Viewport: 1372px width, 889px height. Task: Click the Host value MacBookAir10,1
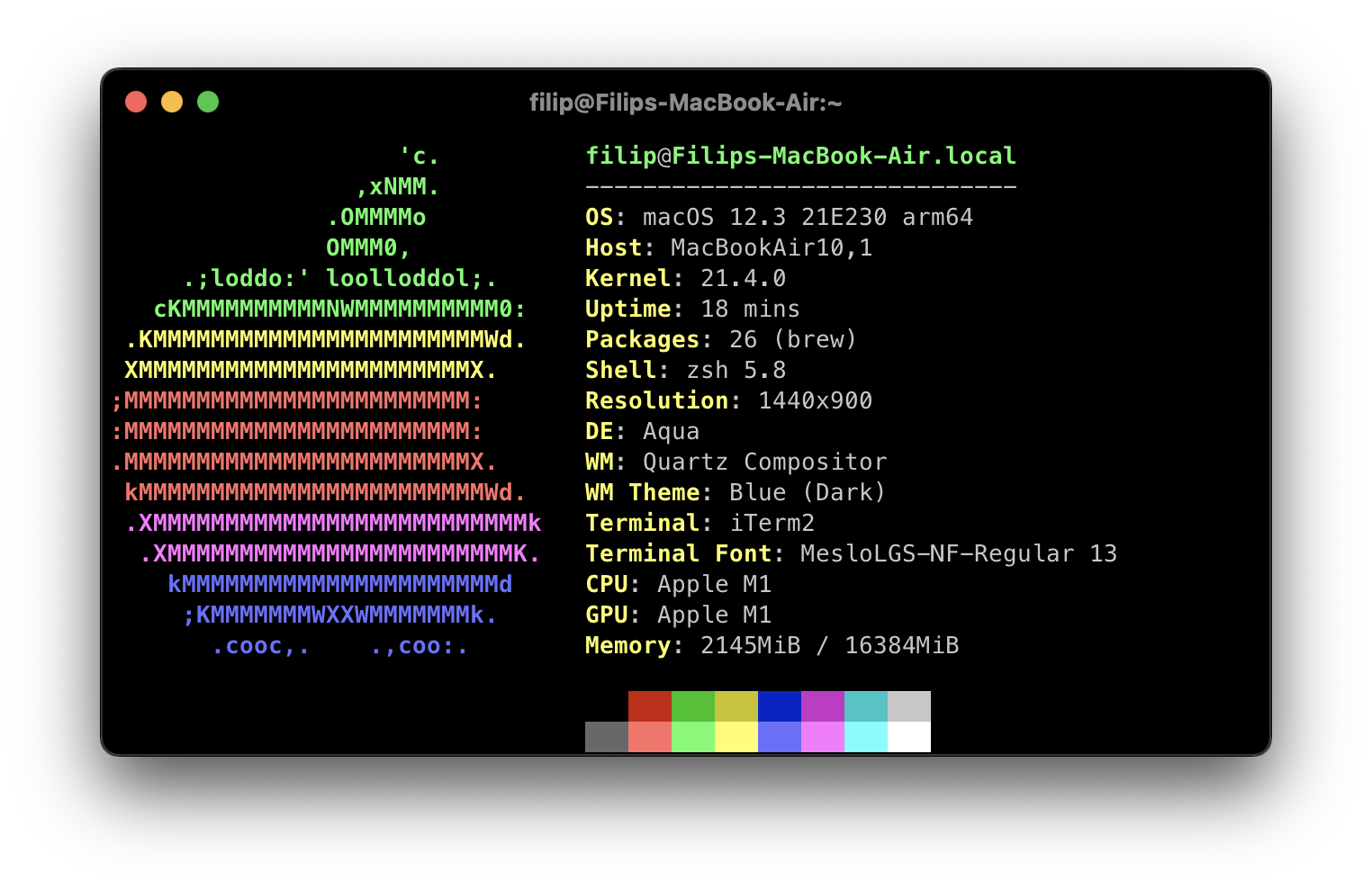(x=772, y=247)
